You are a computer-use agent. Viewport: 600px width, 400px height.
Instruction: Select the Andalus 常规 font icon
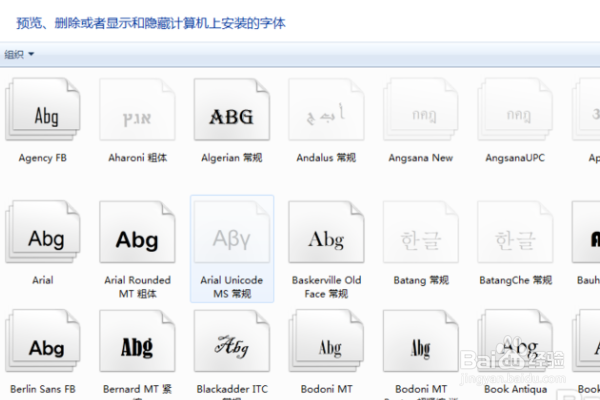326,110
